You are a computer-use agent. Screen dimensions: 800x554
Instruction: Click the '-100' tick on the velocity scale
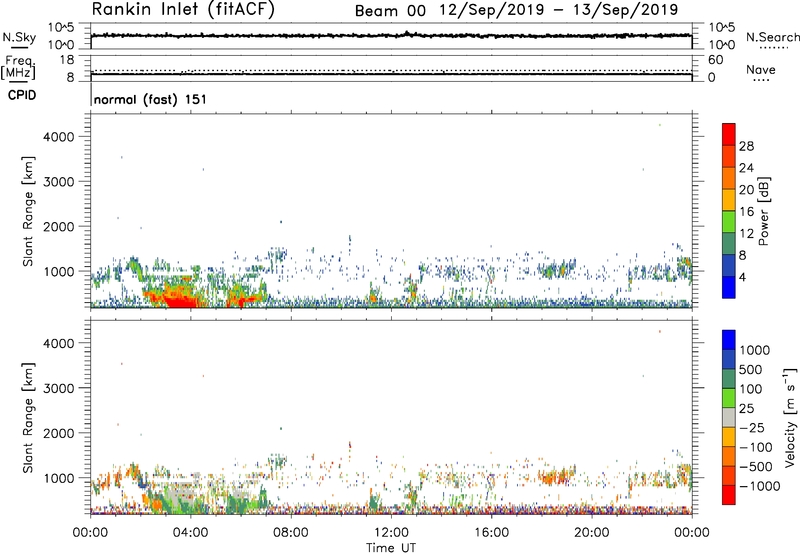[x=756, y=447]
